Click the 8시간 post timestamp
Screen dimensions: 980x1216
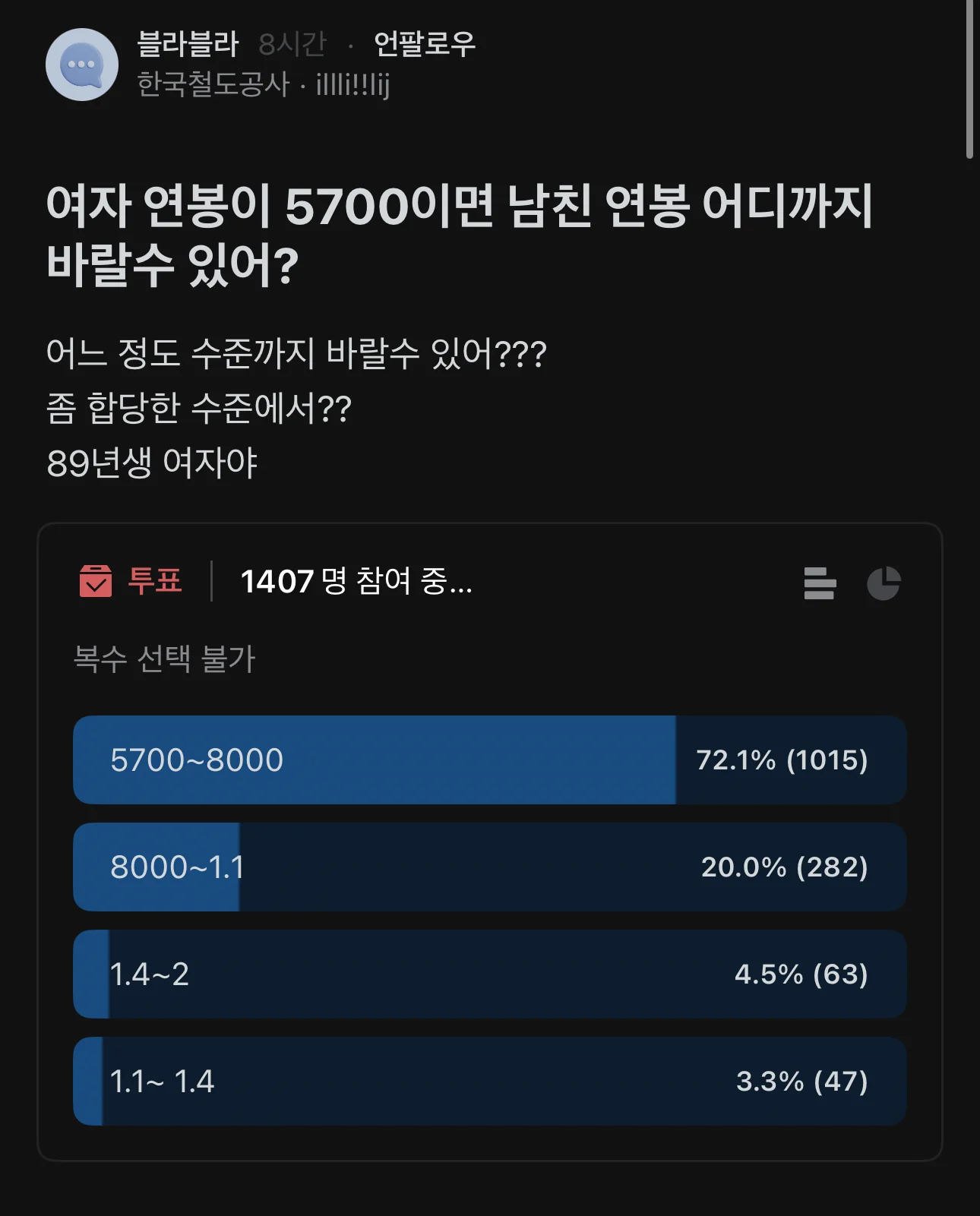pyautogui.click(x=292, y=44)
